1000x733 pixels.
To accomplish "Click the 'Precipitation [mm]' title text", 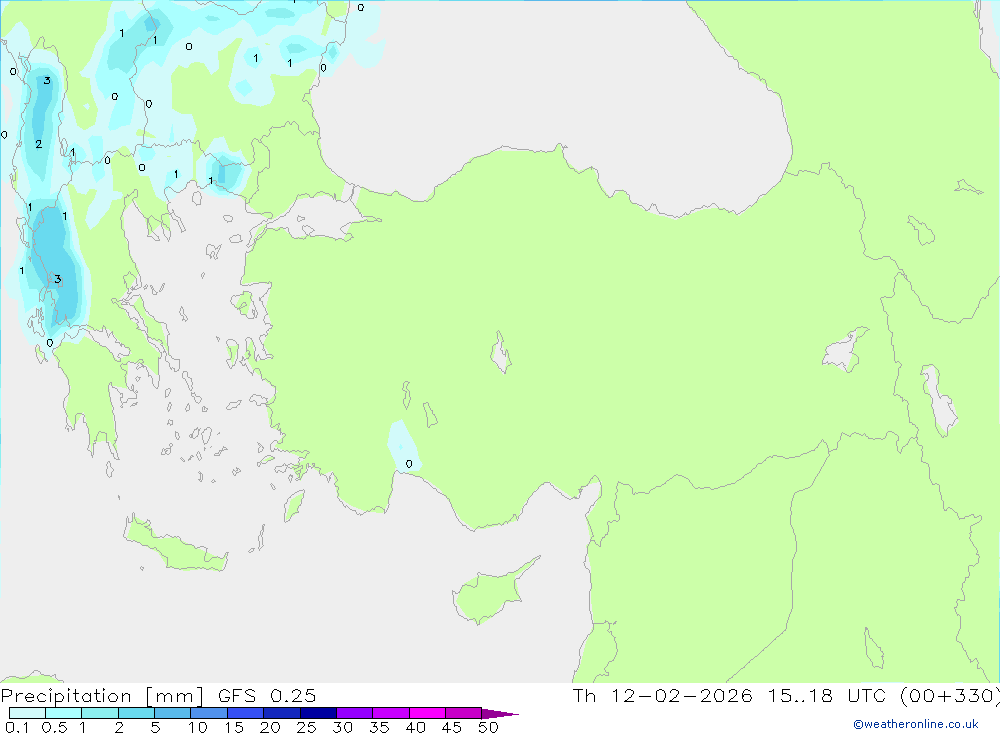I will coord(102,696).
